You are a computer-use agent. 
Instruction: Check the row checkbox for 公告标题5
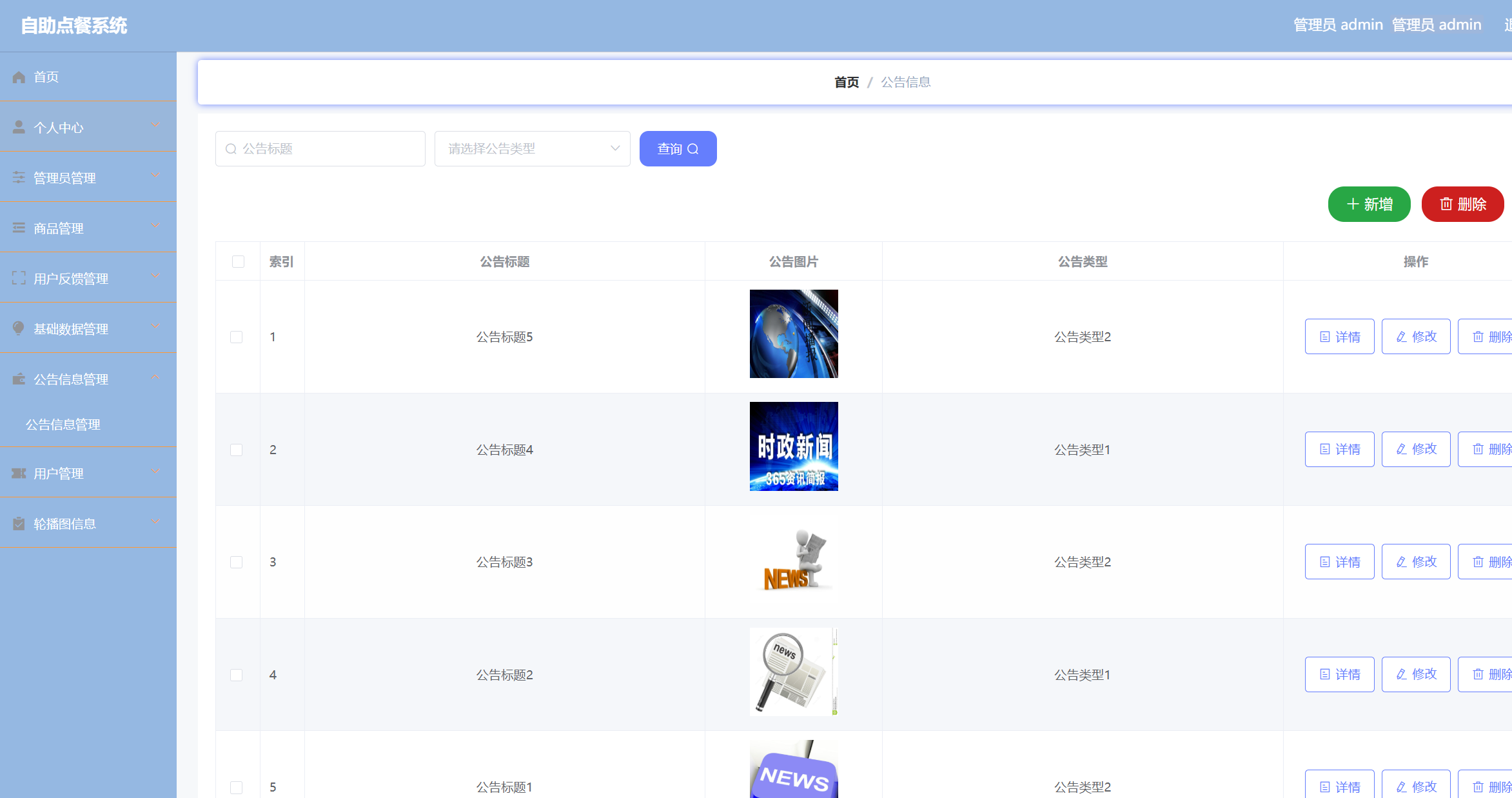coord(237,336)
